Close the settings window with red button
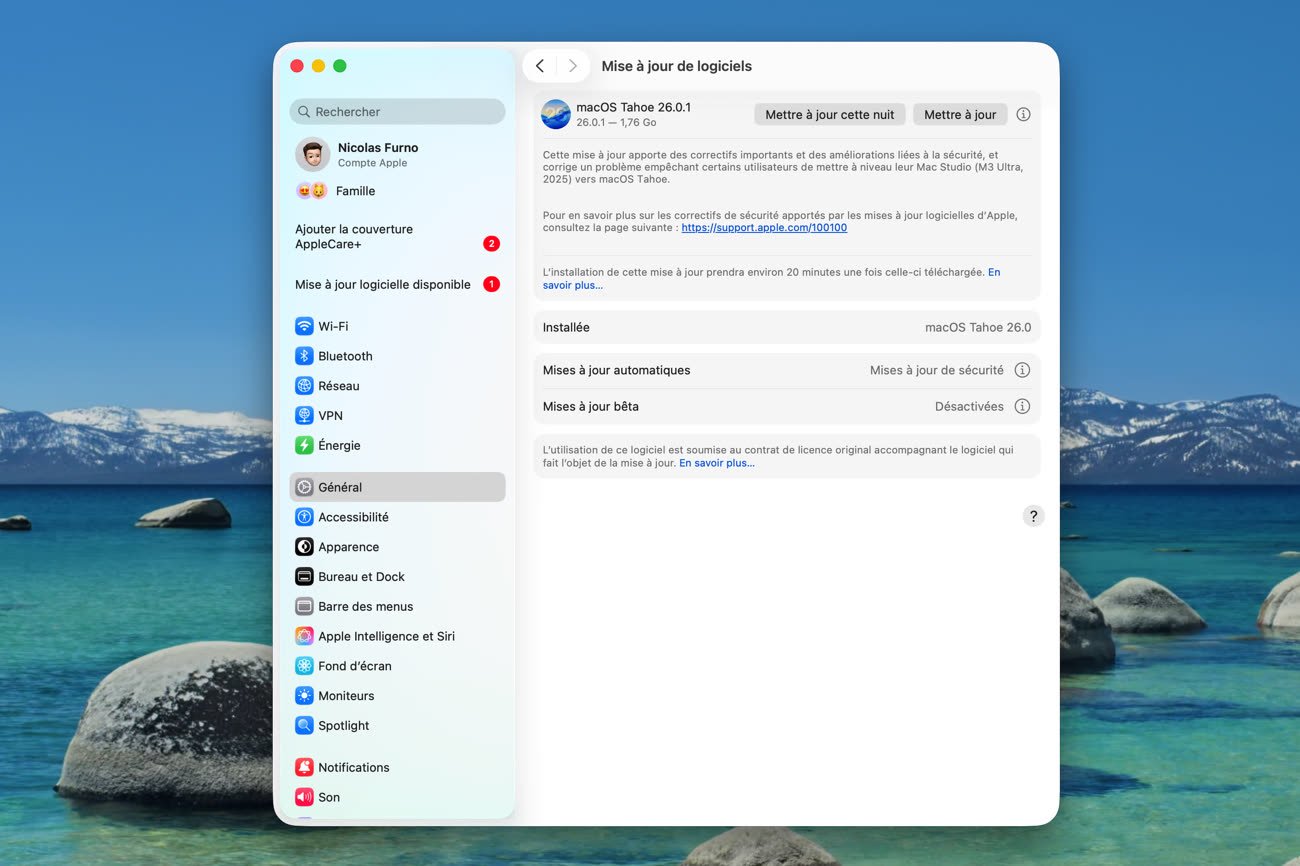The image size is (1300, 866). [297, 66]
